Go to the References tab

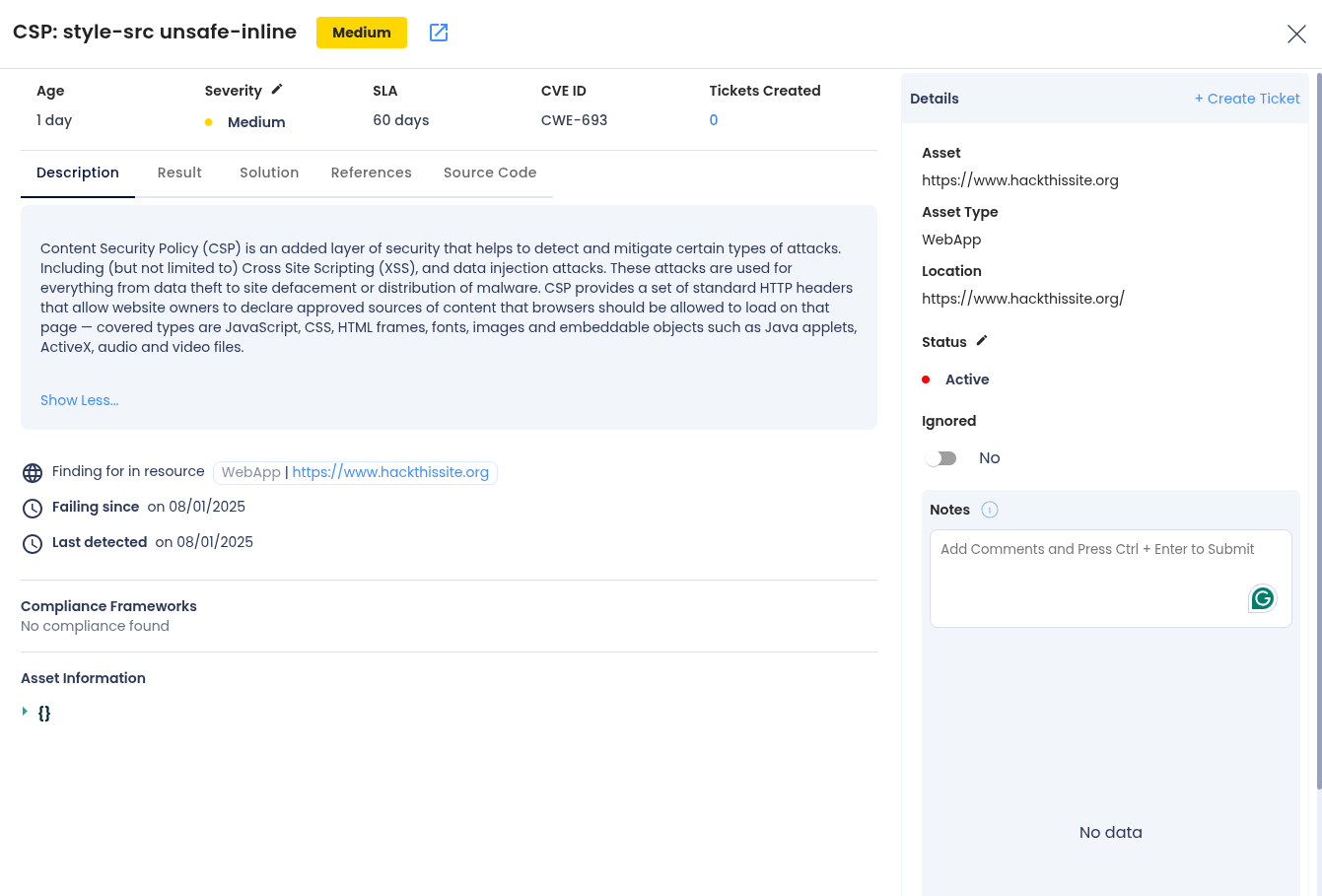[x=372, y=172]
